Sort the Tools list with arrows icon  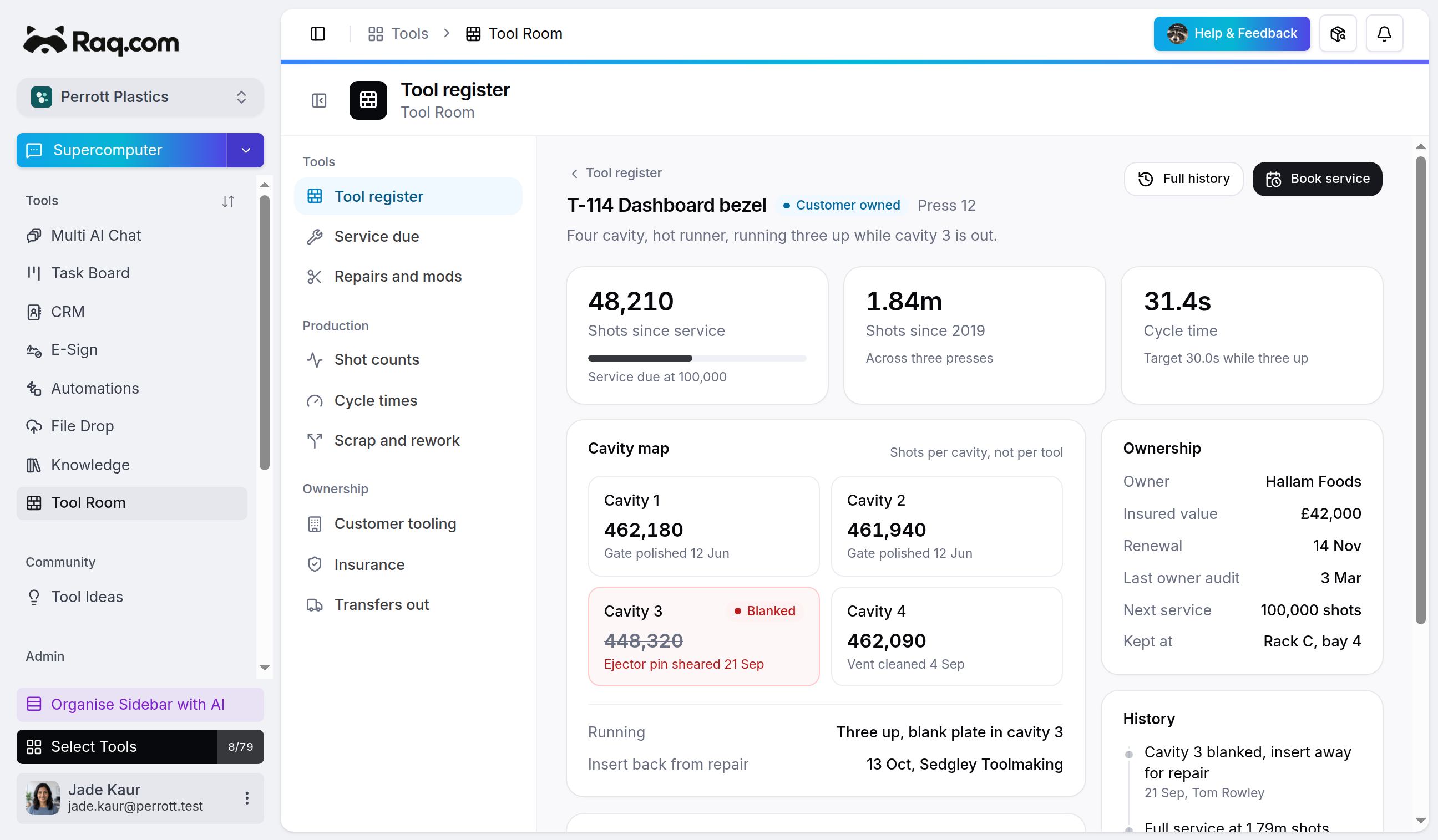click(x=227, y=201)
